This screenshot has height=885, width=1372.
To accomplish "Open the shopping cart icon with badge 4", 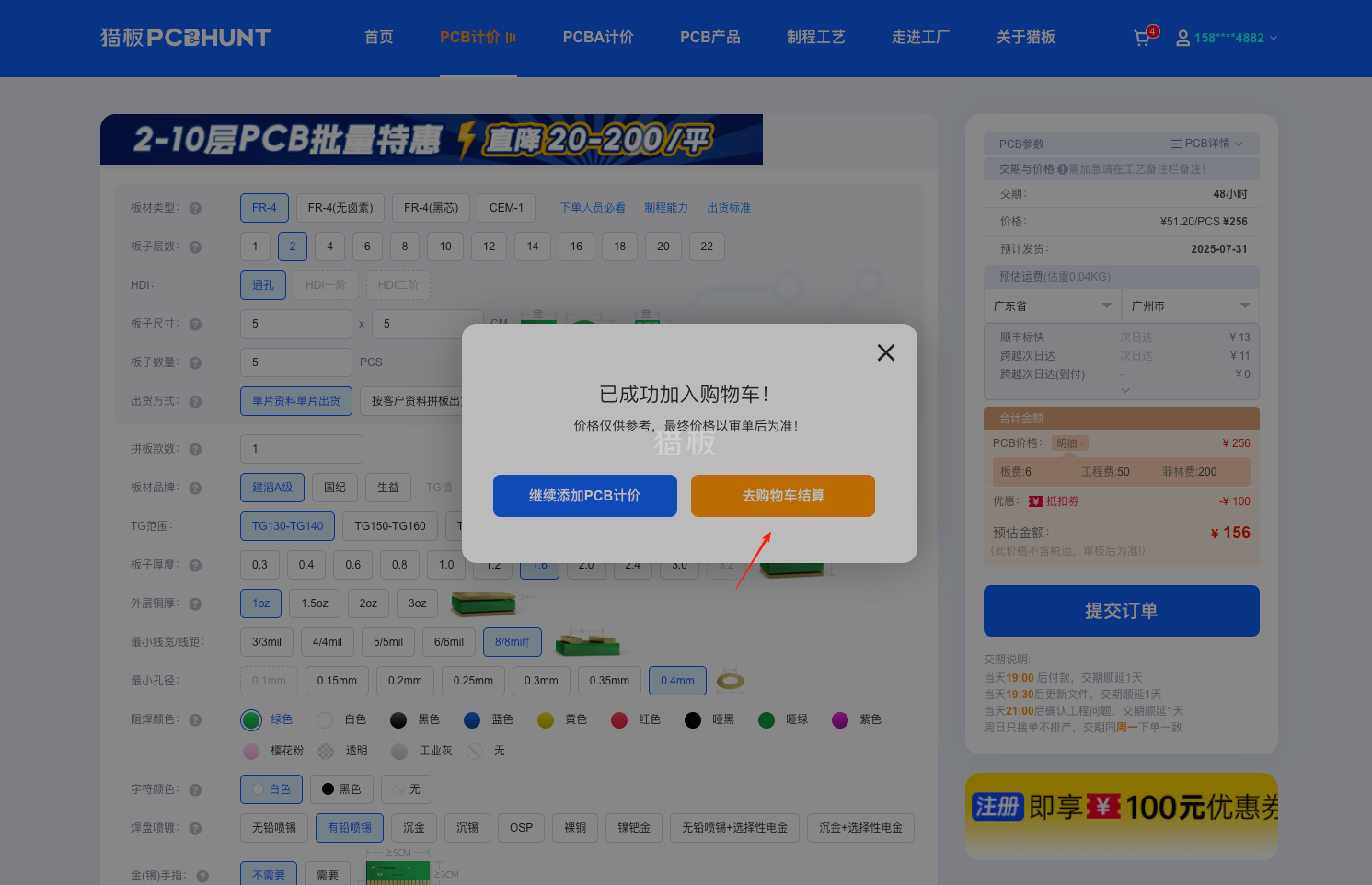I will [1141, 38].
